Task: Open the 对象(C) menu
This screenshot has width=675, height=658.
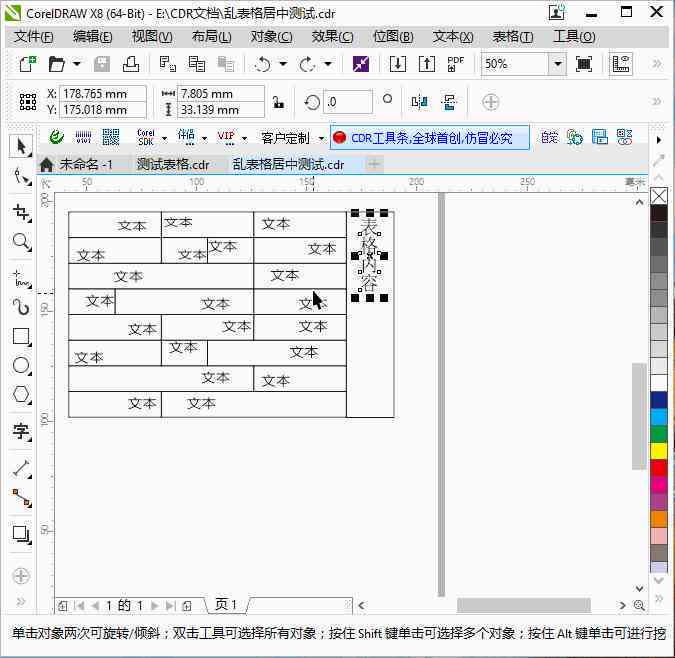Action: [271, 37]
